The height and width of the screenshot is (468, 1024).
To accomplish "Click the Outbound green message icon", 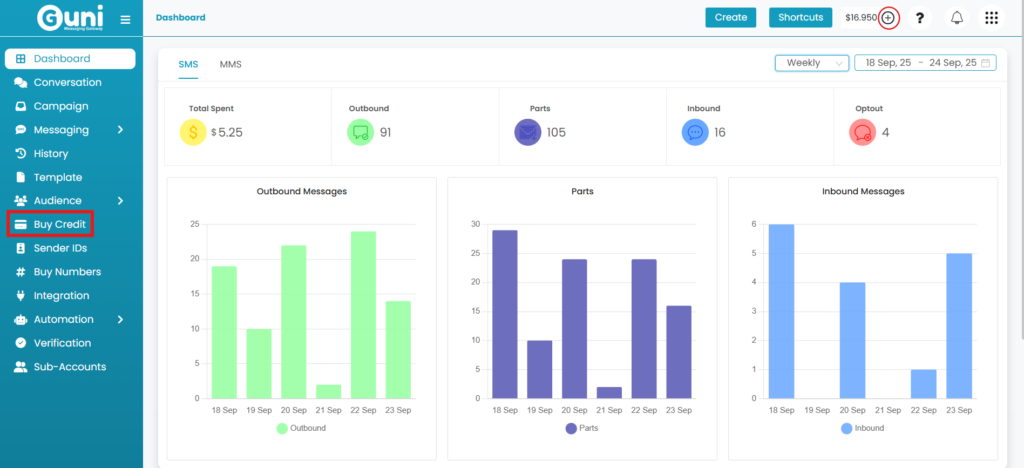I will click(360, 132).
